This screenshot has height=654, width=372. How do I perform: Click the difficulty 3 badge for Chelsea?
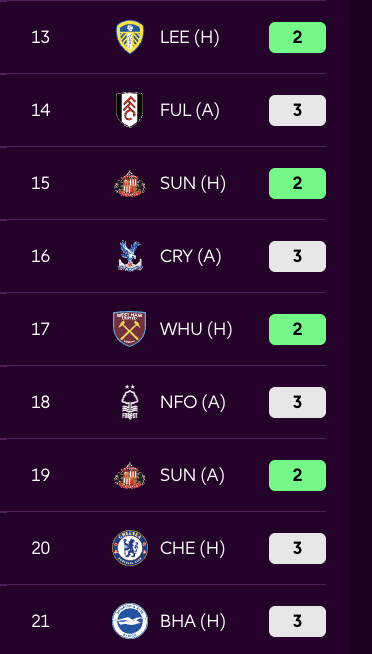[297, 548]
